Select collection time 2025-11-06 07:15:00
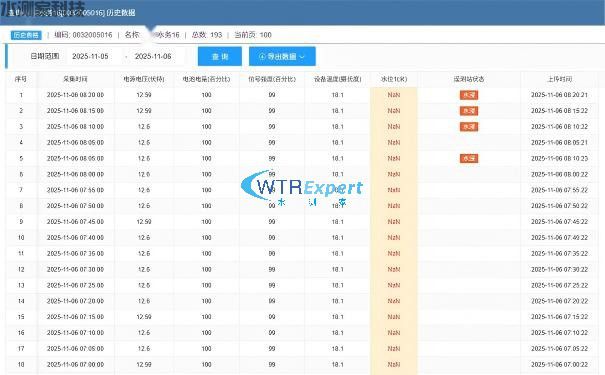The height and width of the screenshot is (375, 605). click(75, 317)
